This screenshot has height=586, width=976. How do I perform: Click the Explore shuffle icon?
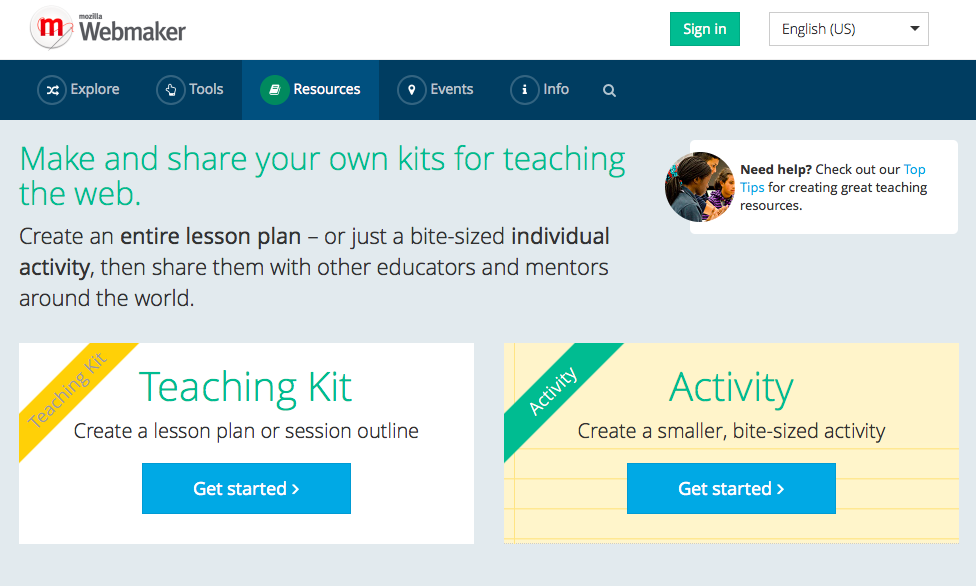tap(52, 90)
